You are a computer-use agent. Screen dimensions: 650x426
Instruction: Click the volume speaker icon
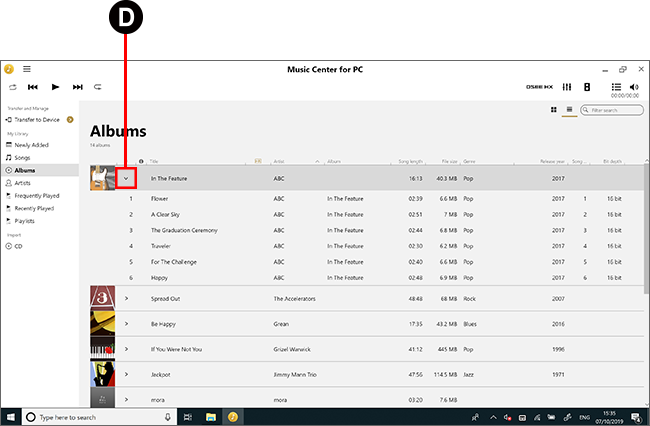coord(634,87)
